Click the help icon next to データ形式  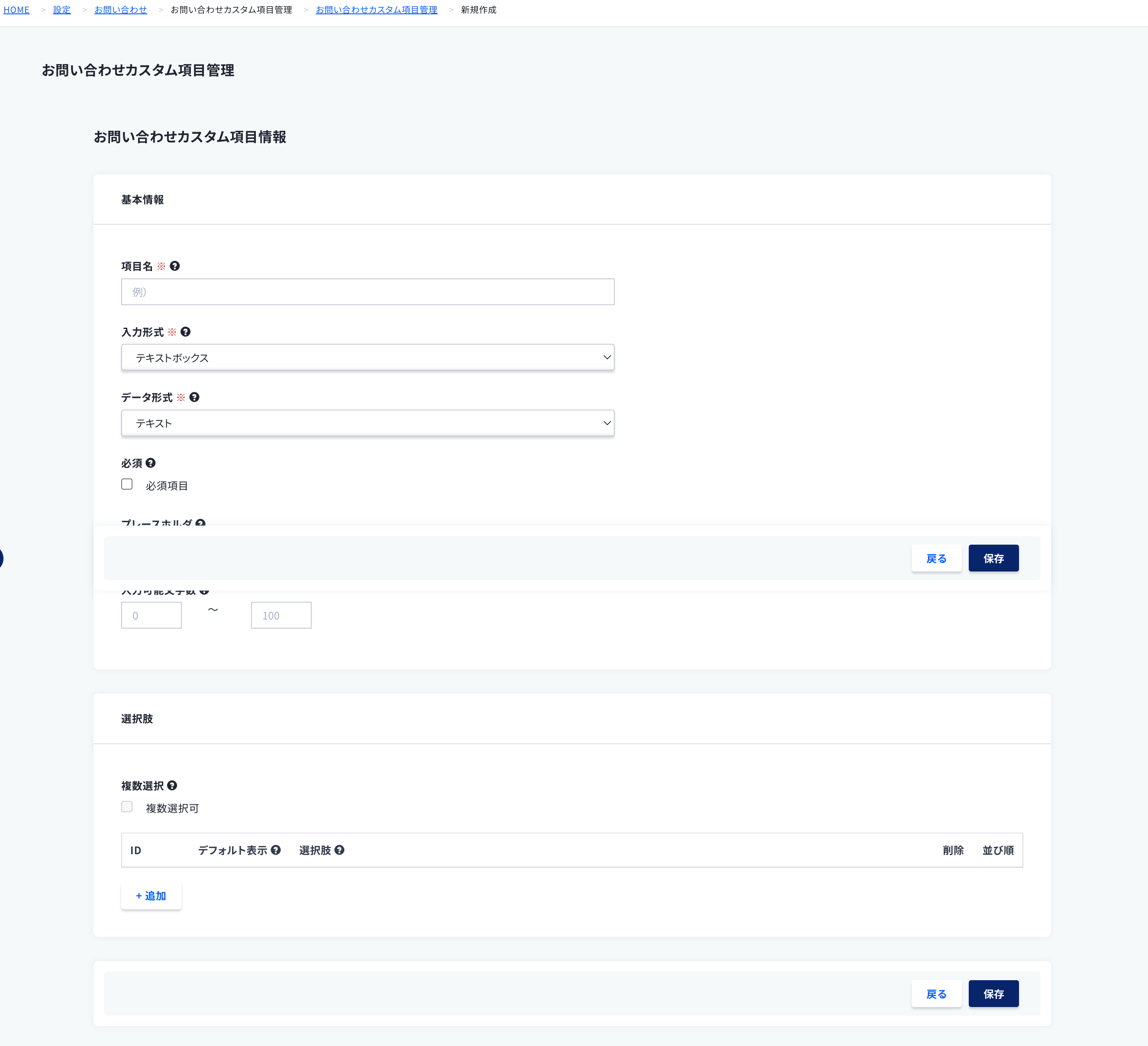pos(193,397)
